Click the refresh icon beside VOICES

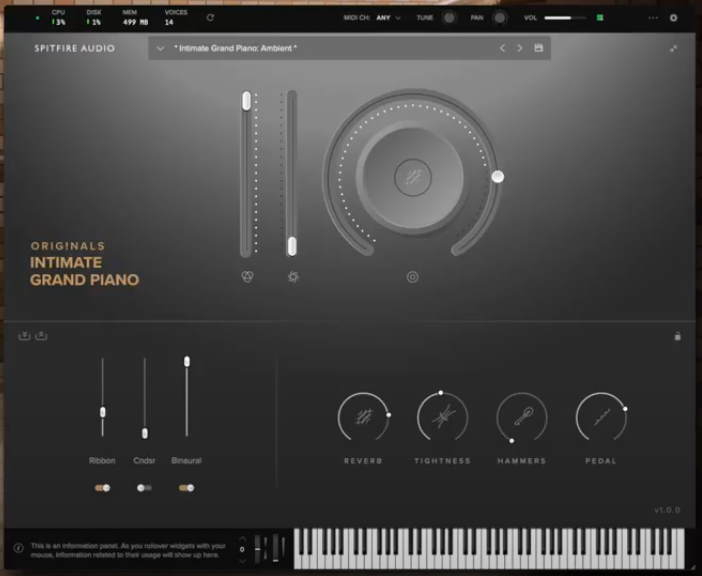click(210, 17)
